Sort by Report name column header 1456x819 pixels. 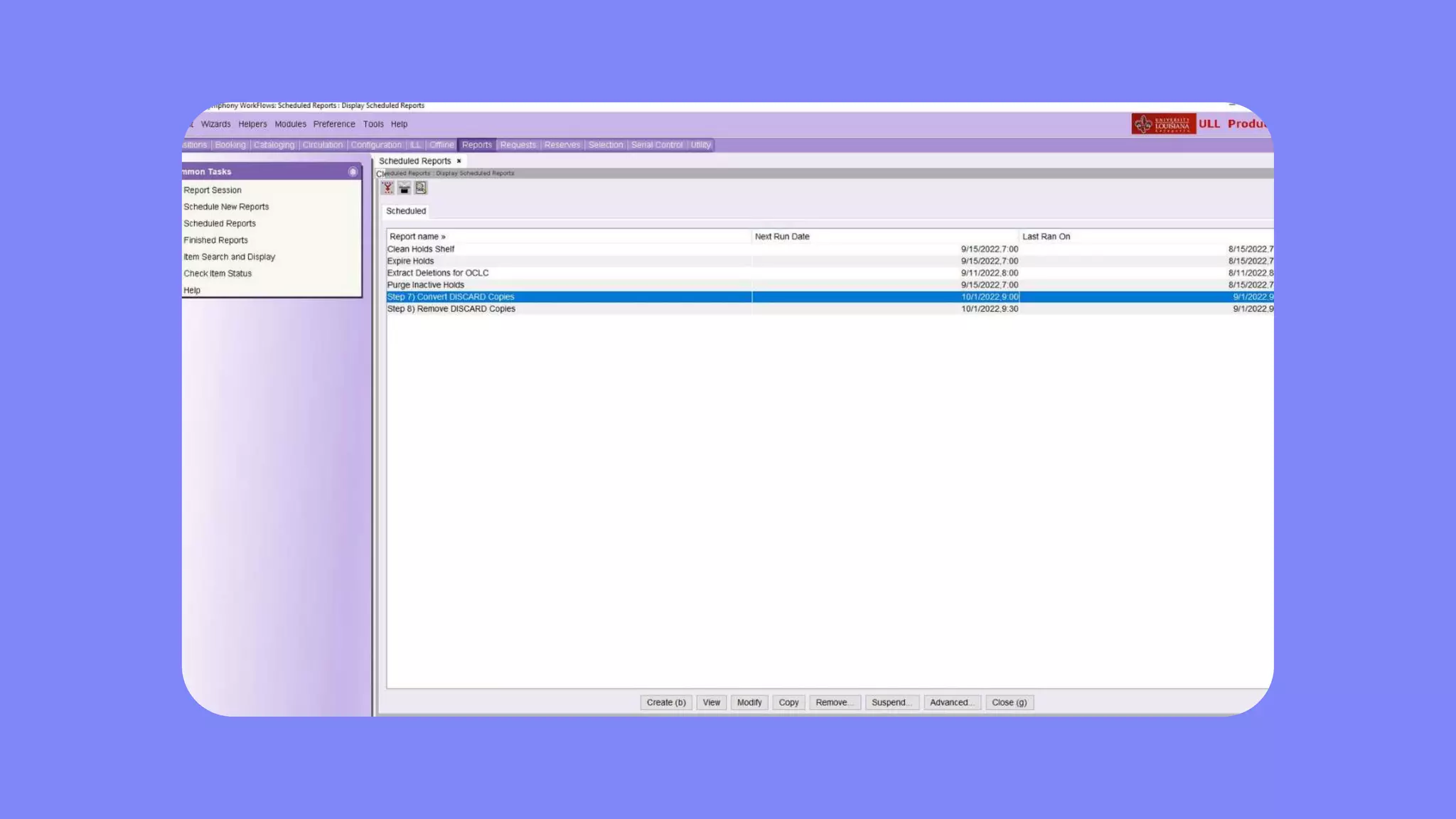coord(417,237)
